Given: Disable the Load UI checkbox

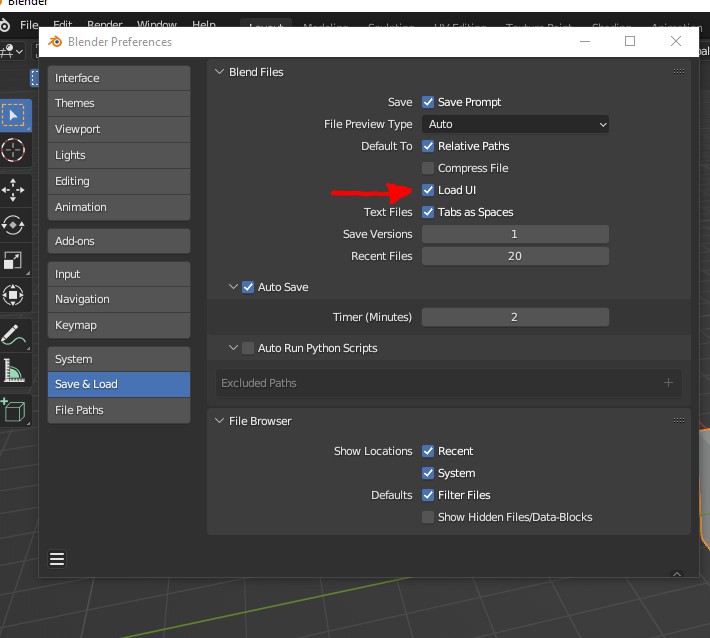Looking at the screenshot, I should (x=428, y=190).
